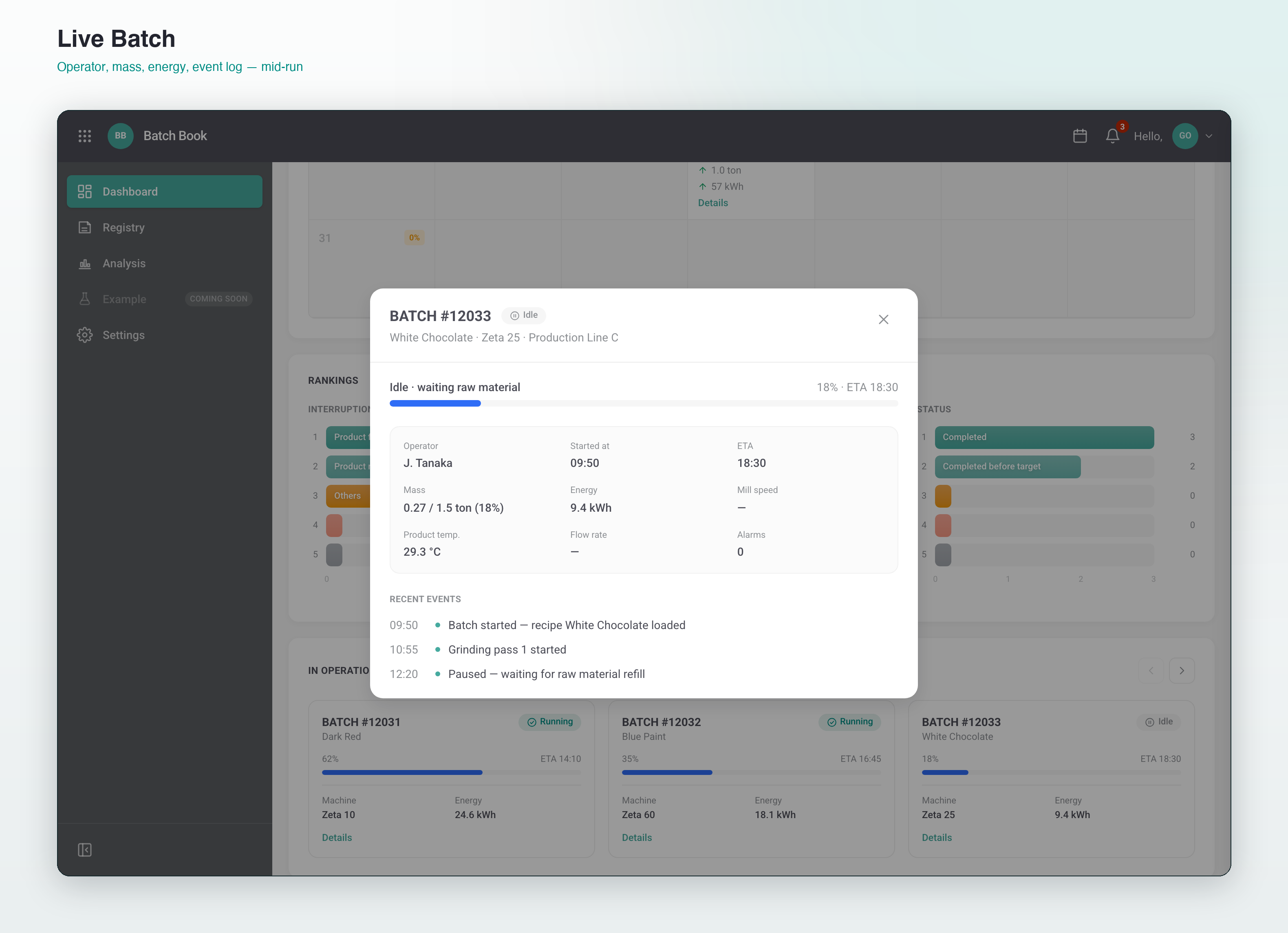Click the gray status bar in row 5
Viewport: 1288px width, 933px height.
coord(943,555)
